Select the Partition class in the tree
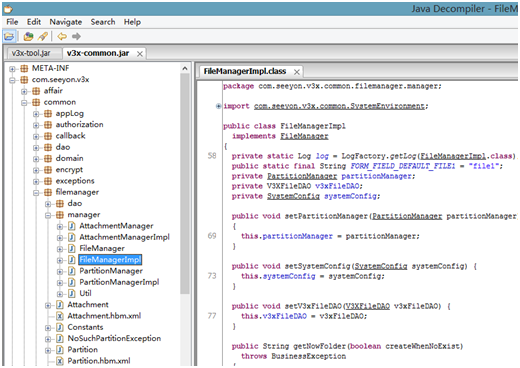The image size is (520, 368). pos(83,350)
